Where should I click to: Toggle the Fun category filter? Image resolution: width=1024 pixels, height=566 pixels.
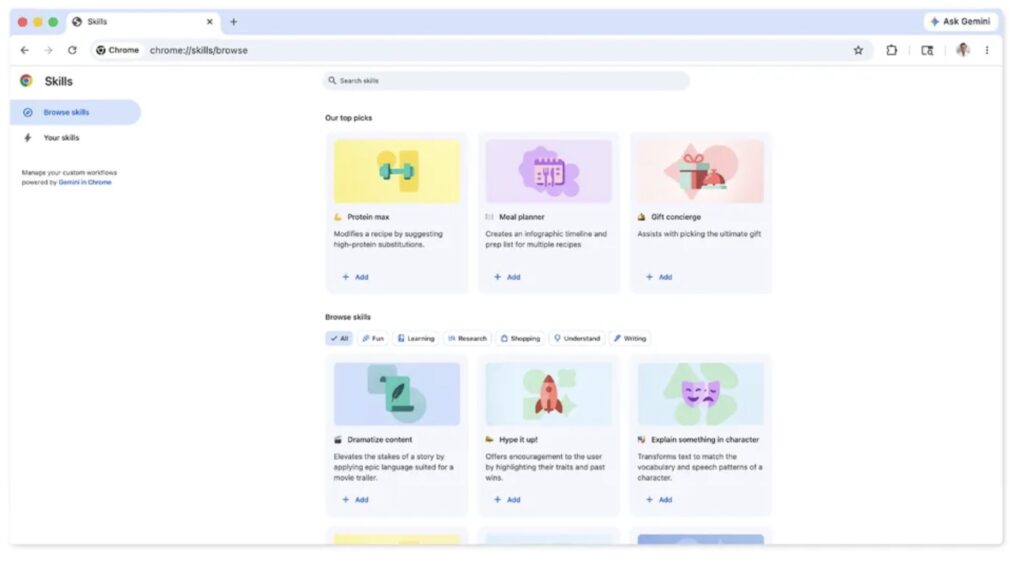coord(373,338)
